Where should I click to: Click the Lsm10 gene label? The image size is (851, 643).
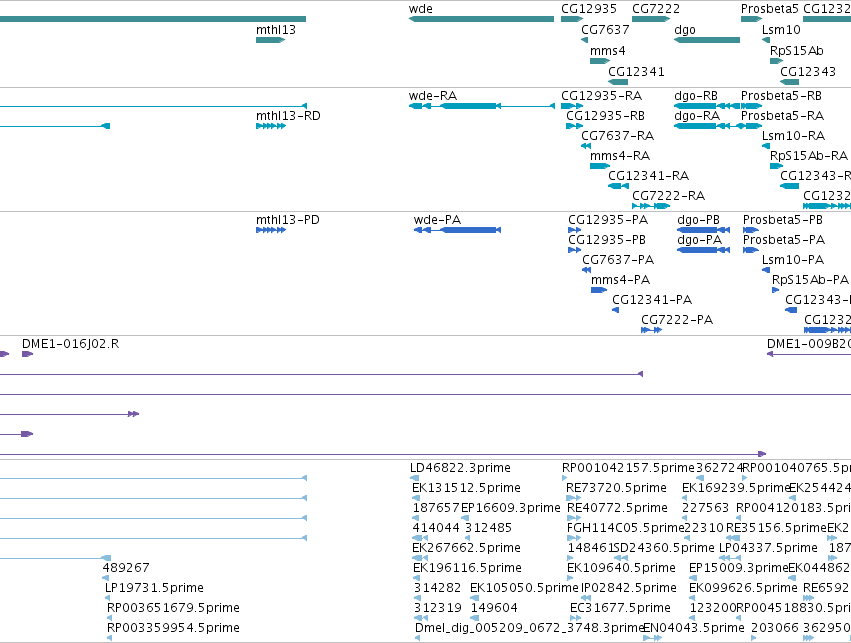coord(781,30)
